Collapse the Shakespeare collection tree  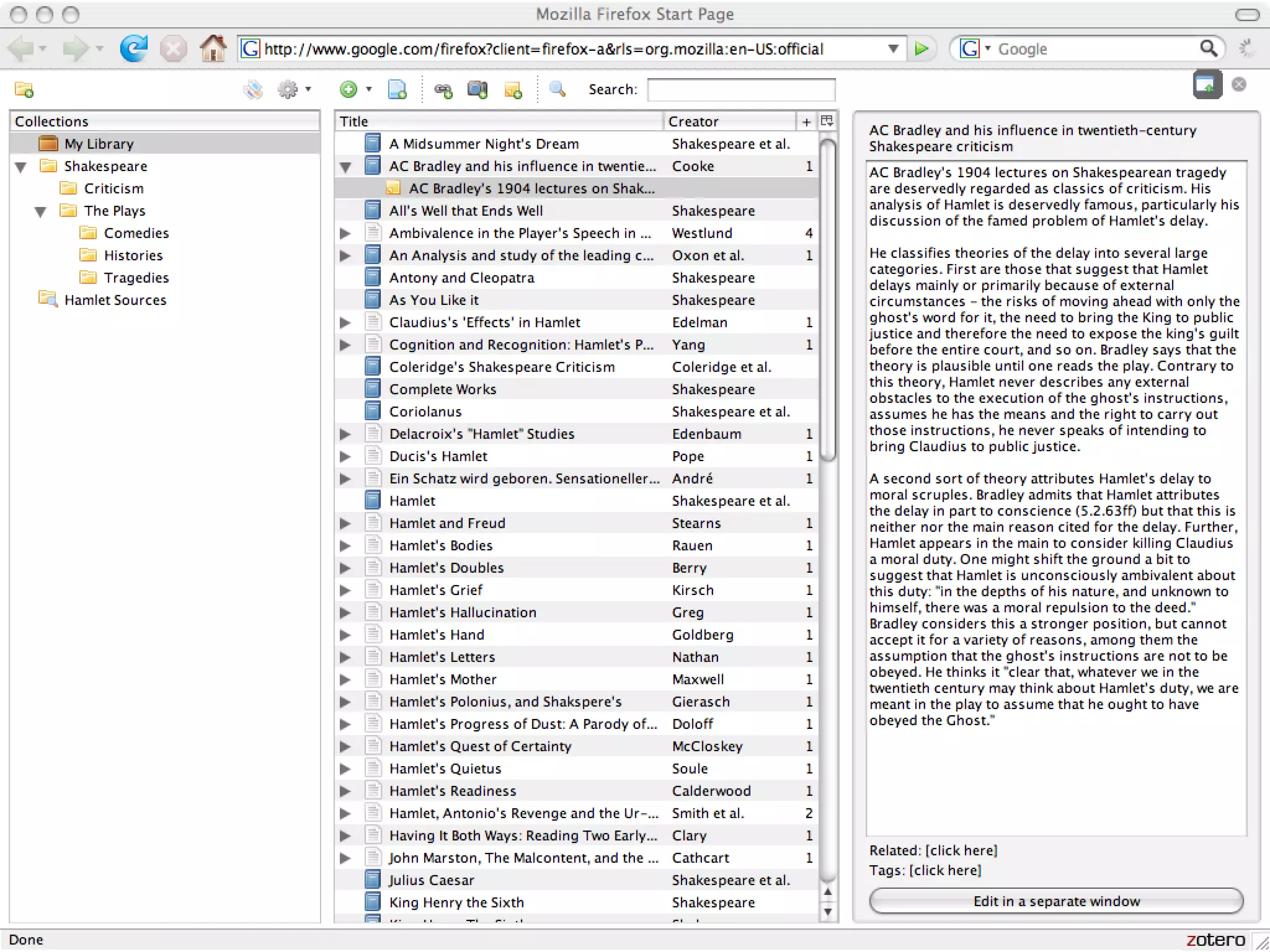(21, 167)
